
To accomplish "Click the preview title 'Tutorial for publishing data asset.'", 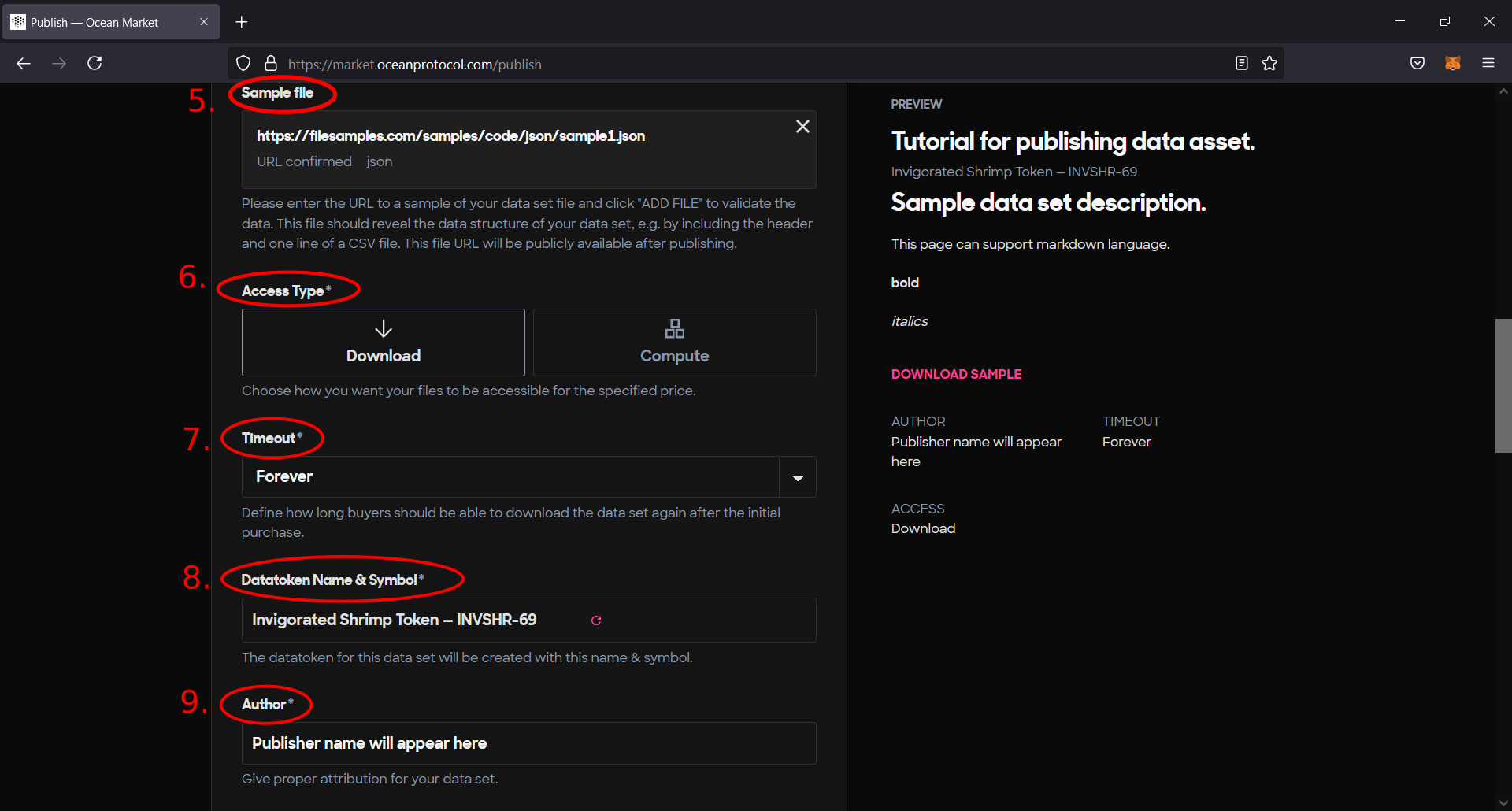I will (x=1073, y=141).
